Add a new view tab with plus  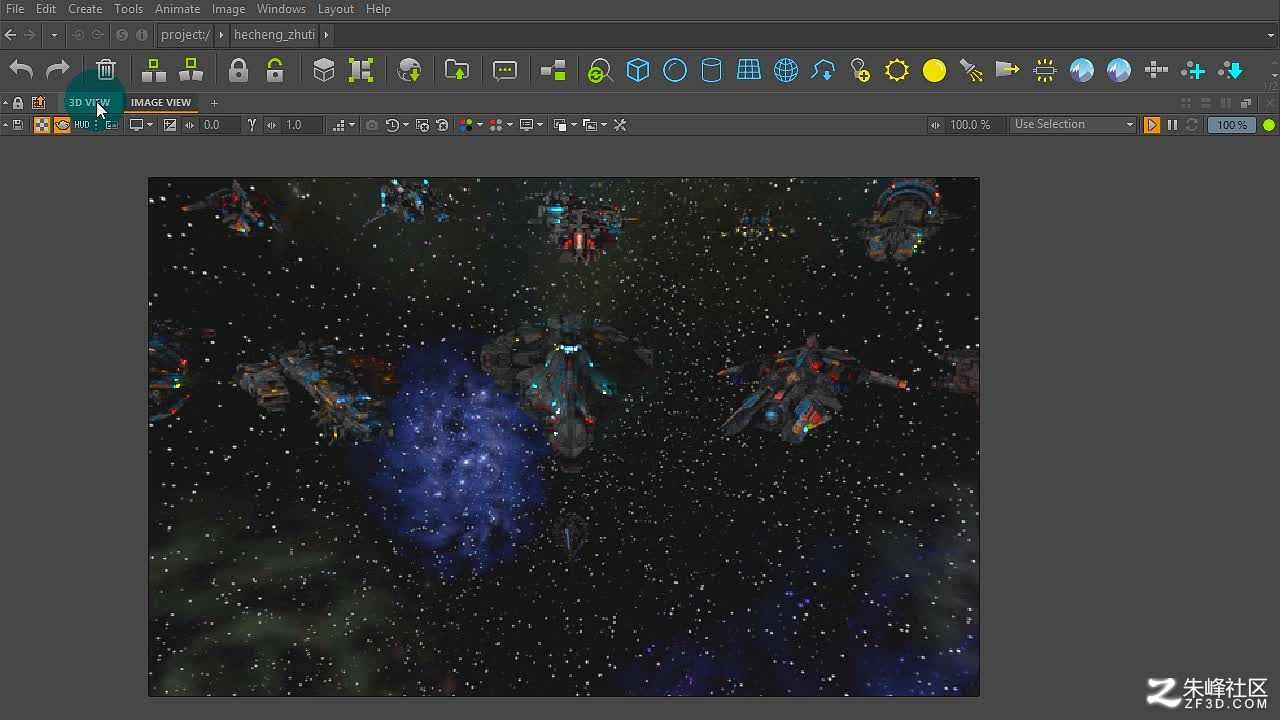pos(214,103)
